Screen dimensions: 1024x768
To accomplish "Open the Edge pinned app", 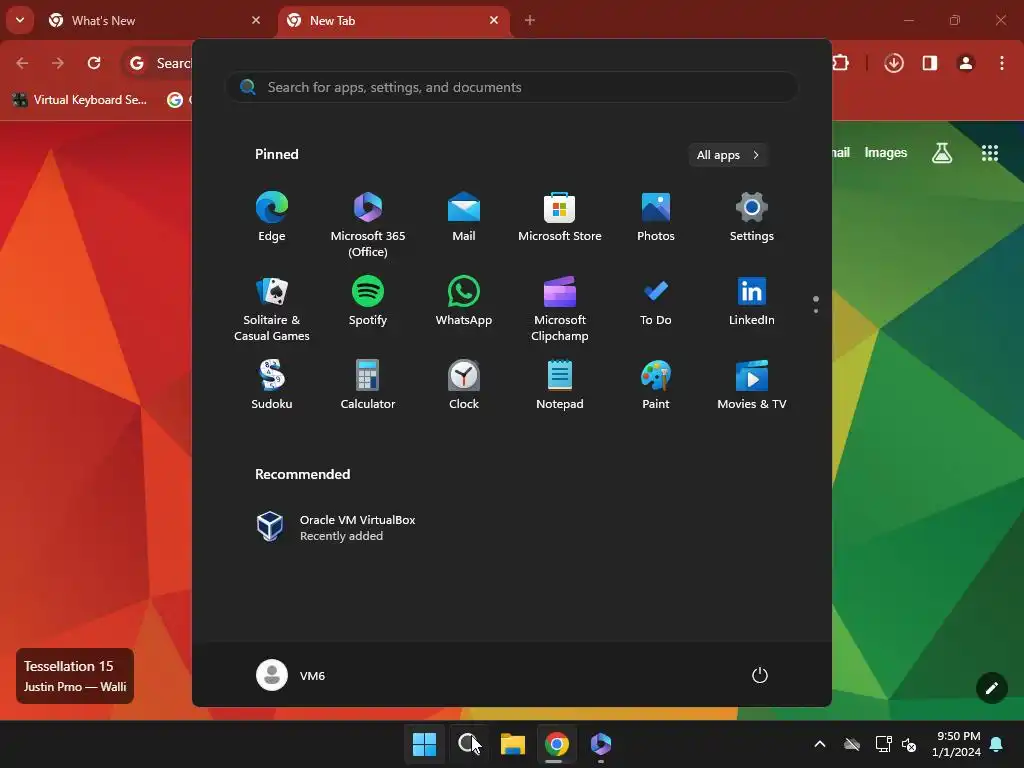I will 272,217.
